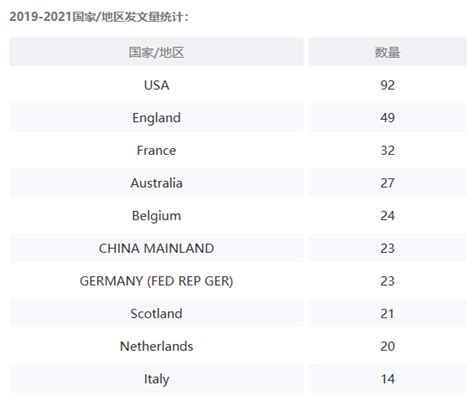Click the count 21 for Scotland
The width and height of the screenshot is (474, 406).
click(387, 314)
